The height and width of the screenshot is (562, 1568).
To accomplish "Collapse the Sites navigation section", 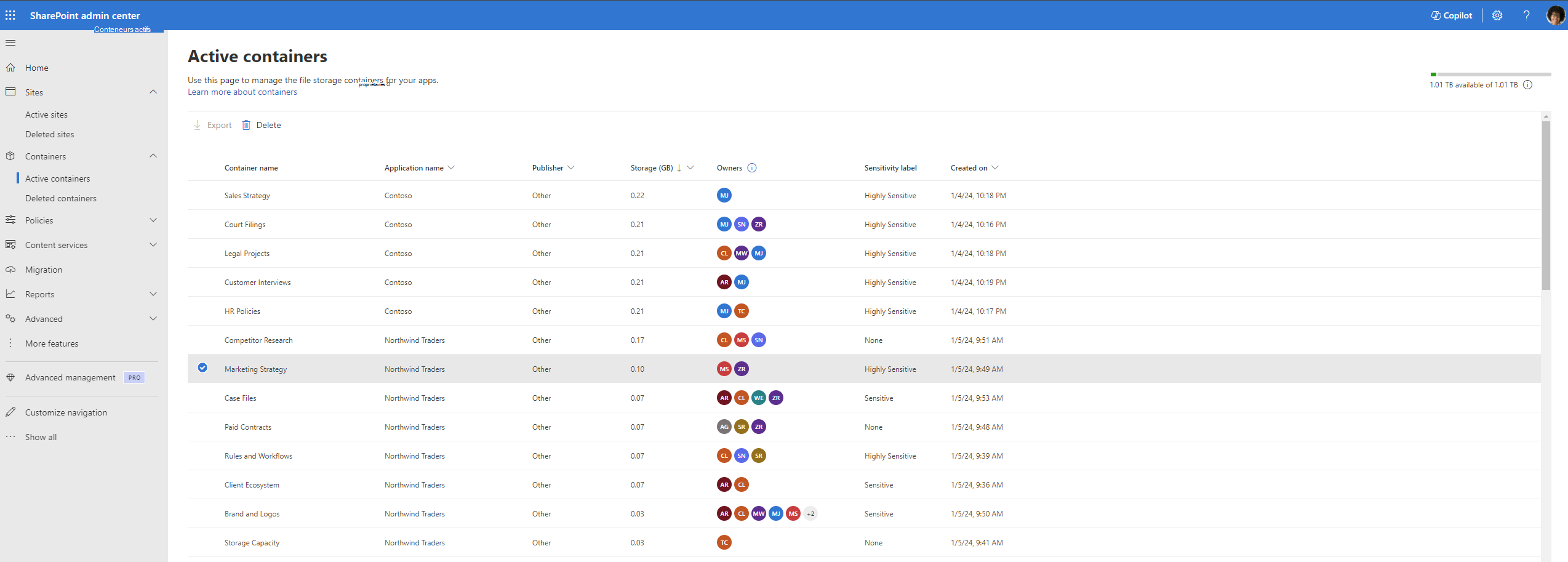I will 153,92.
